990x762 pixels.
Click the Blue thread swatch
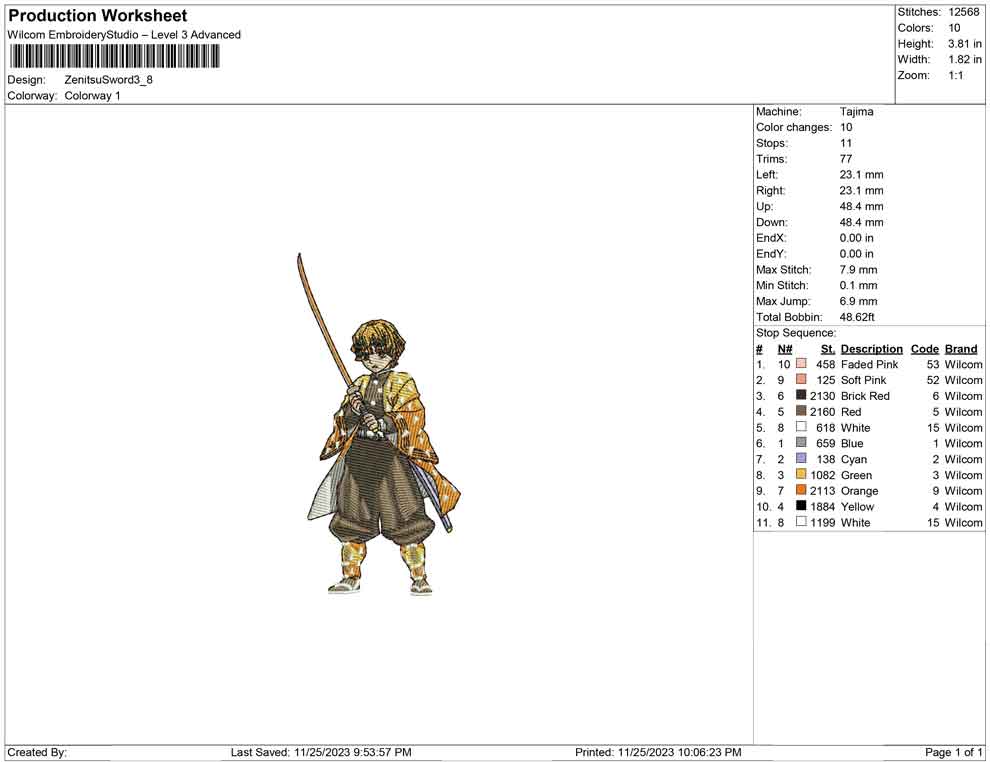click(801, 443)
